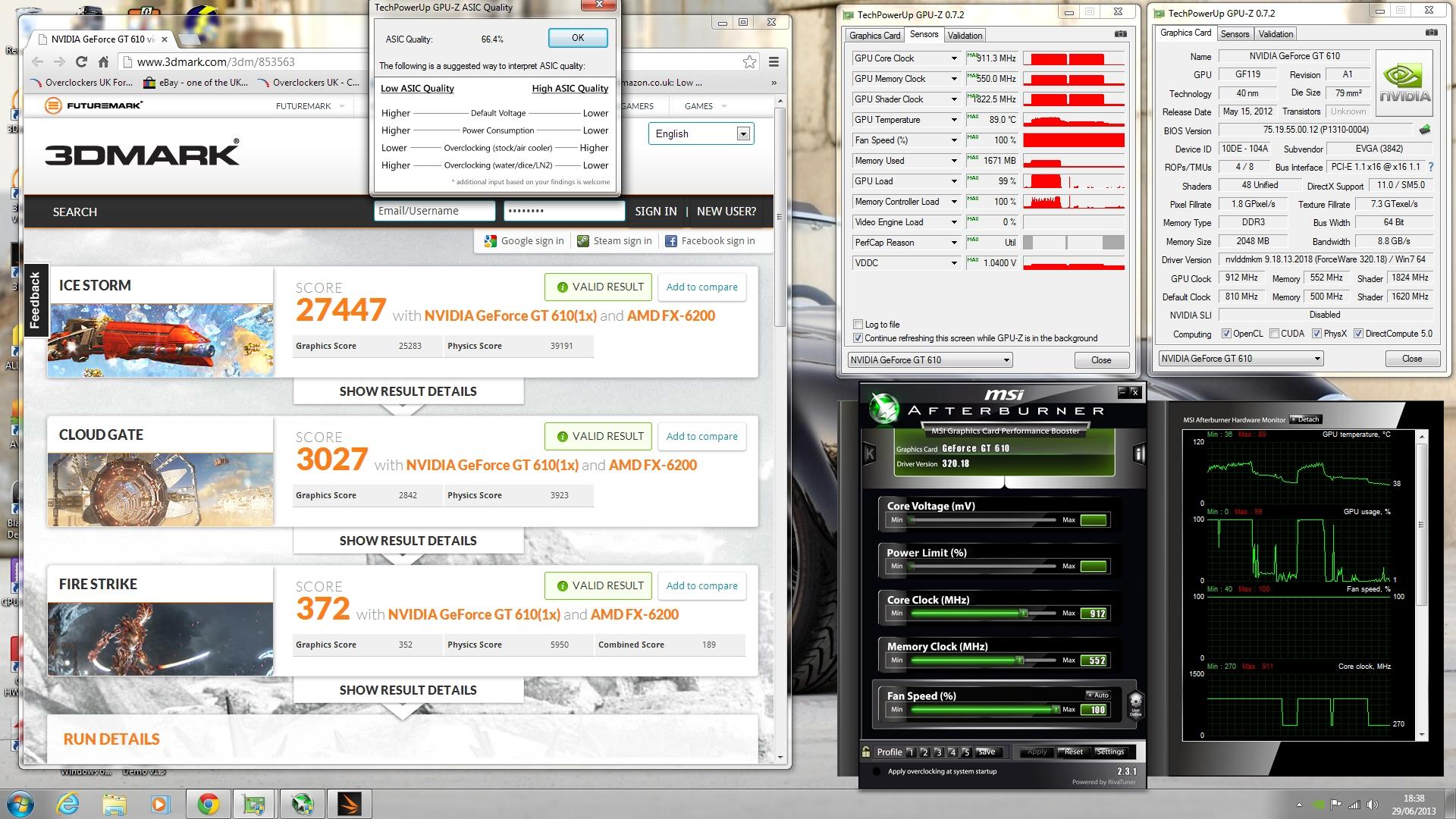Viewport: 1456px width, 819px height.
Task: Adjust the Memory Clock (MHz) slider handle
Action: pos(1020,661)
